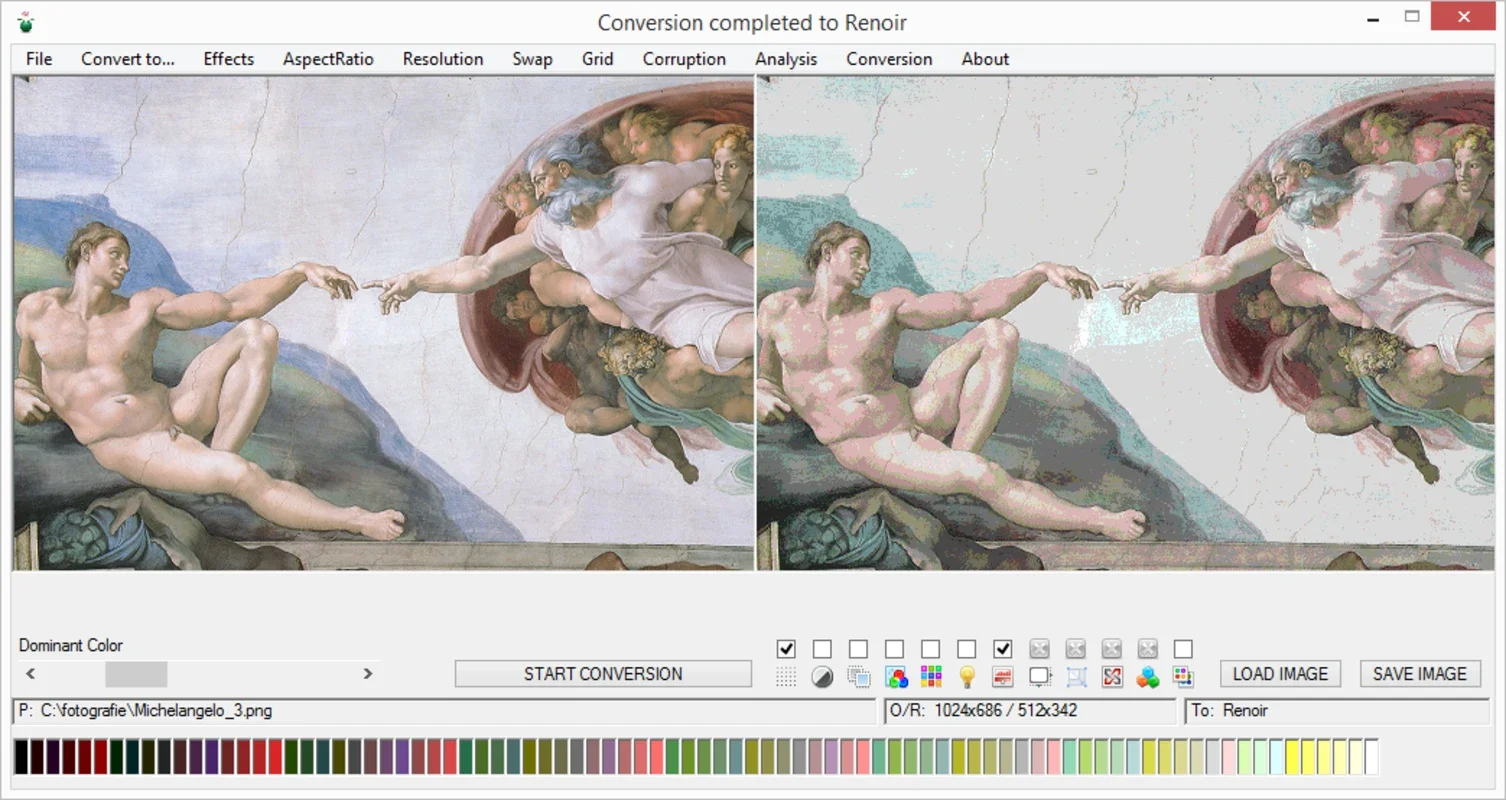Click the 'Dominant Color' label
This screenshot has width=1506, height=800.
click(71, 645)
